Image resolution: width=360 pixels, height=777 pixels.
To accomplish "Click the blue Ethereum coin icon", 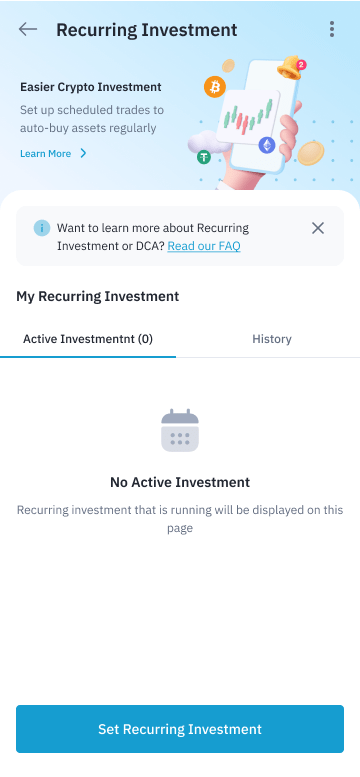I will click(267, 145).
